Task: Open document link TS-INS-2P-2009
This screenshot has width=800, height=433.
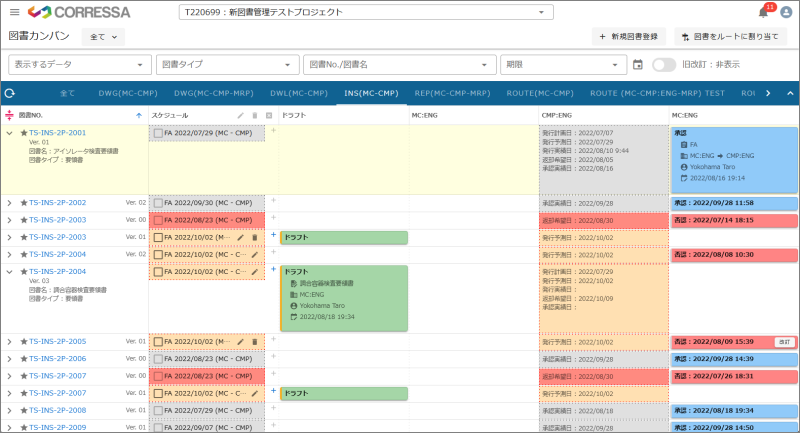Action: coord(57,427)
